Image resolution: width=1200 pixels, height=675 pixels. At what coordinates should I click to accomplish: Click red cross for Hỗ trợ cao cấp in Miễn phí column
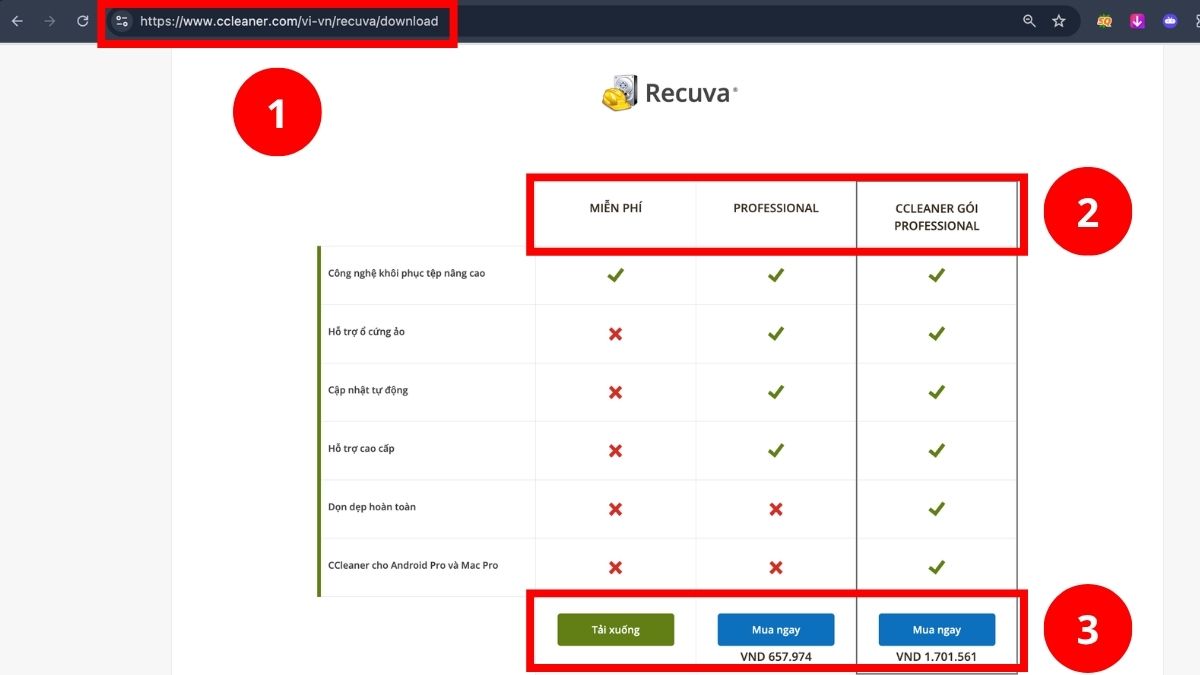616,451
